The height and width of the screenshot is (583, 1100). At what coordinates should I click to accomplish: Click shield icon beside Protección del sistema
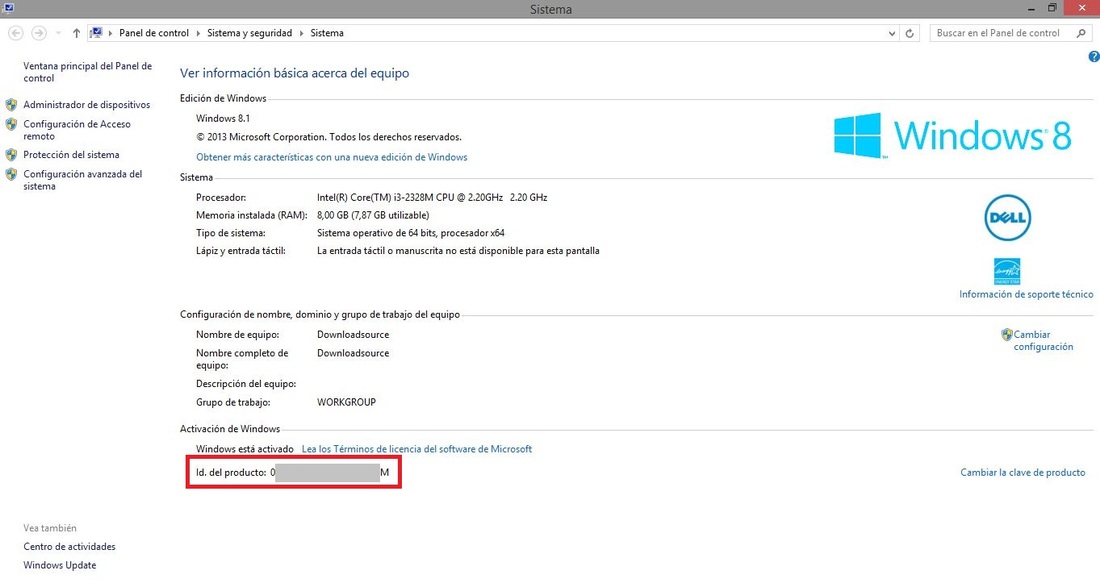pyautogui.click(x=11, y=154)
